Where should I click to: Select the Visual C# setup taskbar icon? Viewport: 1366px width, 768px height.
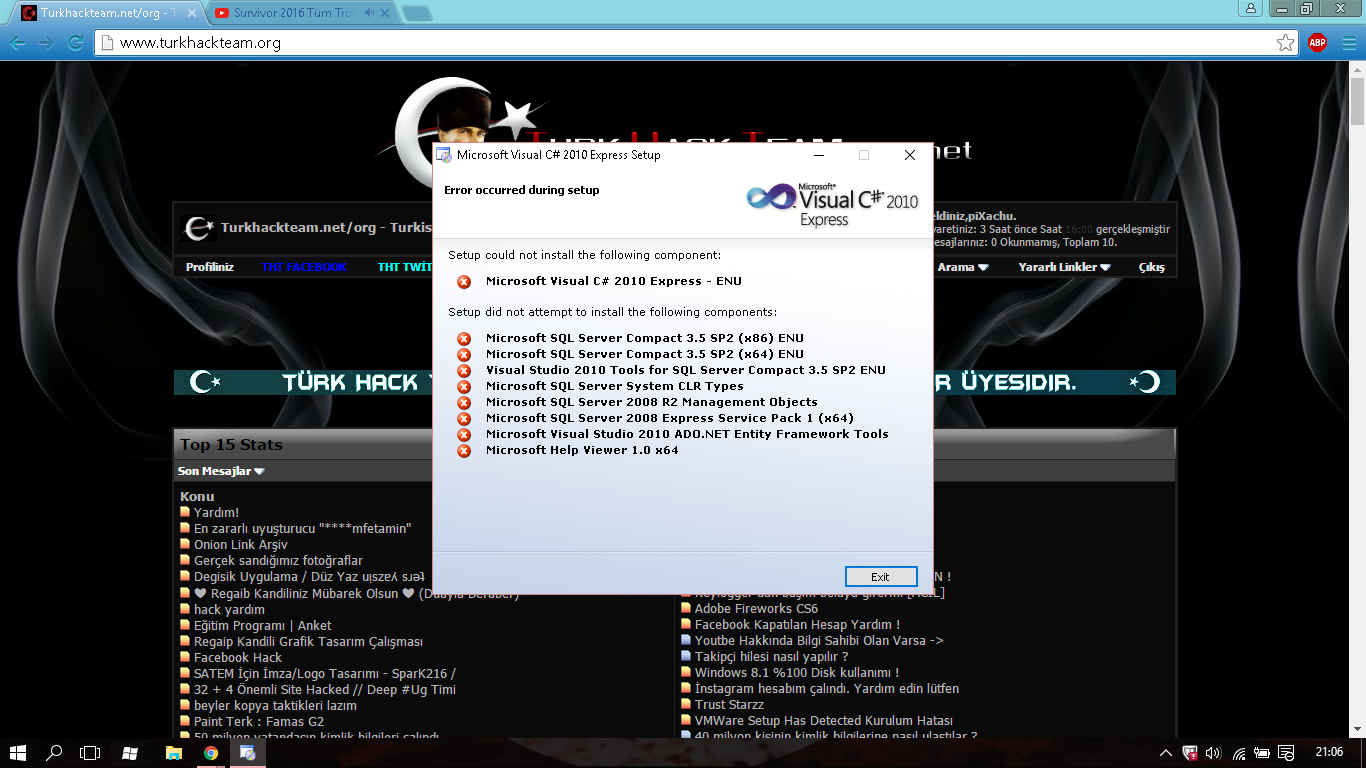[248, 753]
